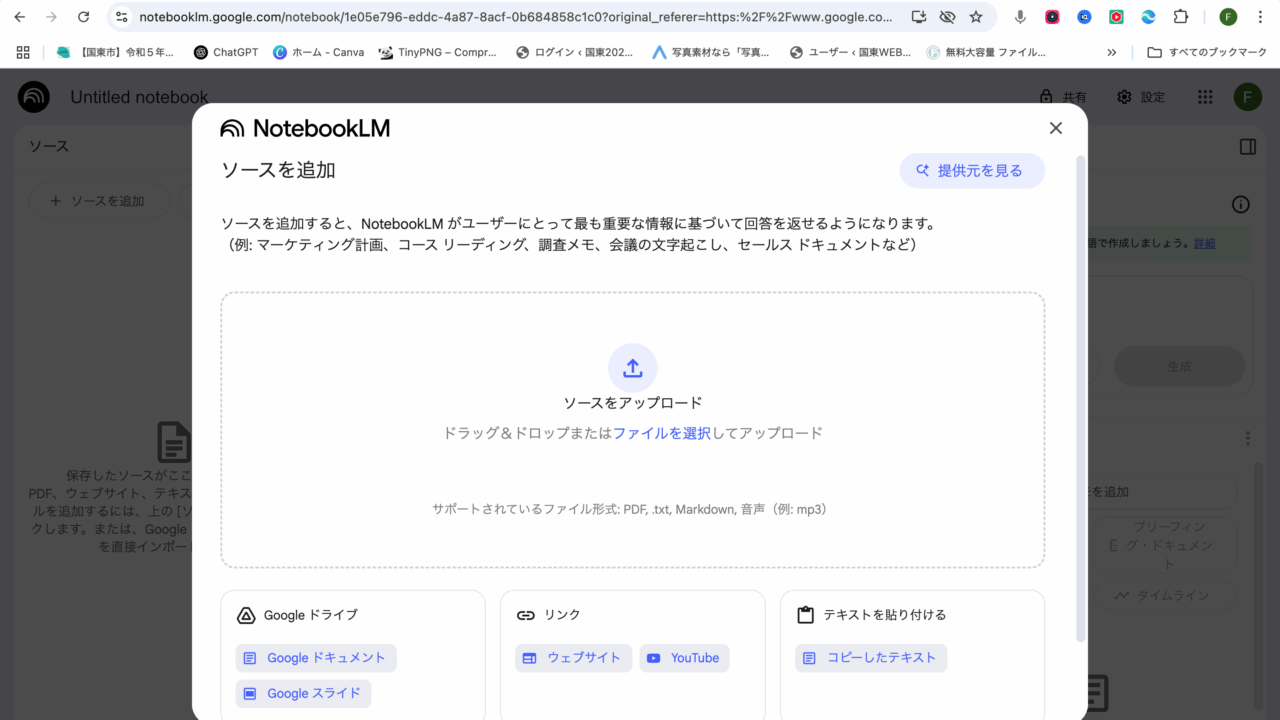The height and width of the screenshot is (720, 1280).
Task: Click the NotebookLM home logo top-left
Action: tap(34, 97)
